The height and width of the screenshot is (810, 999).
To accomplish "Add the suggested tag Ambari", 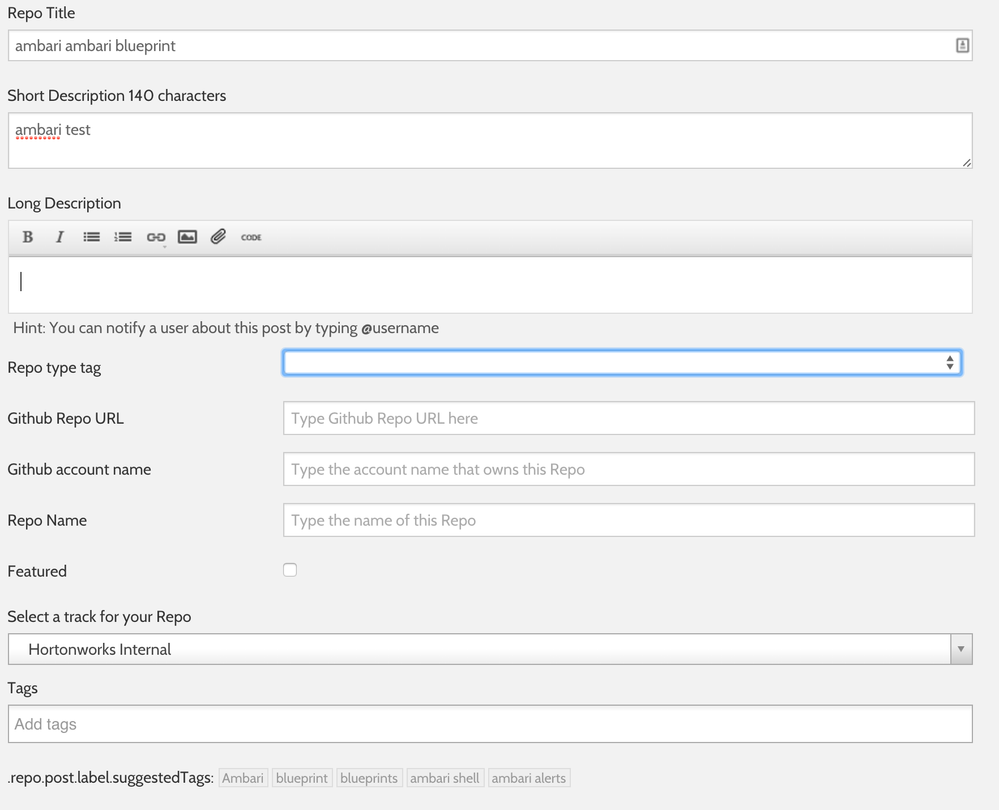I will click(x=243, y=778).
